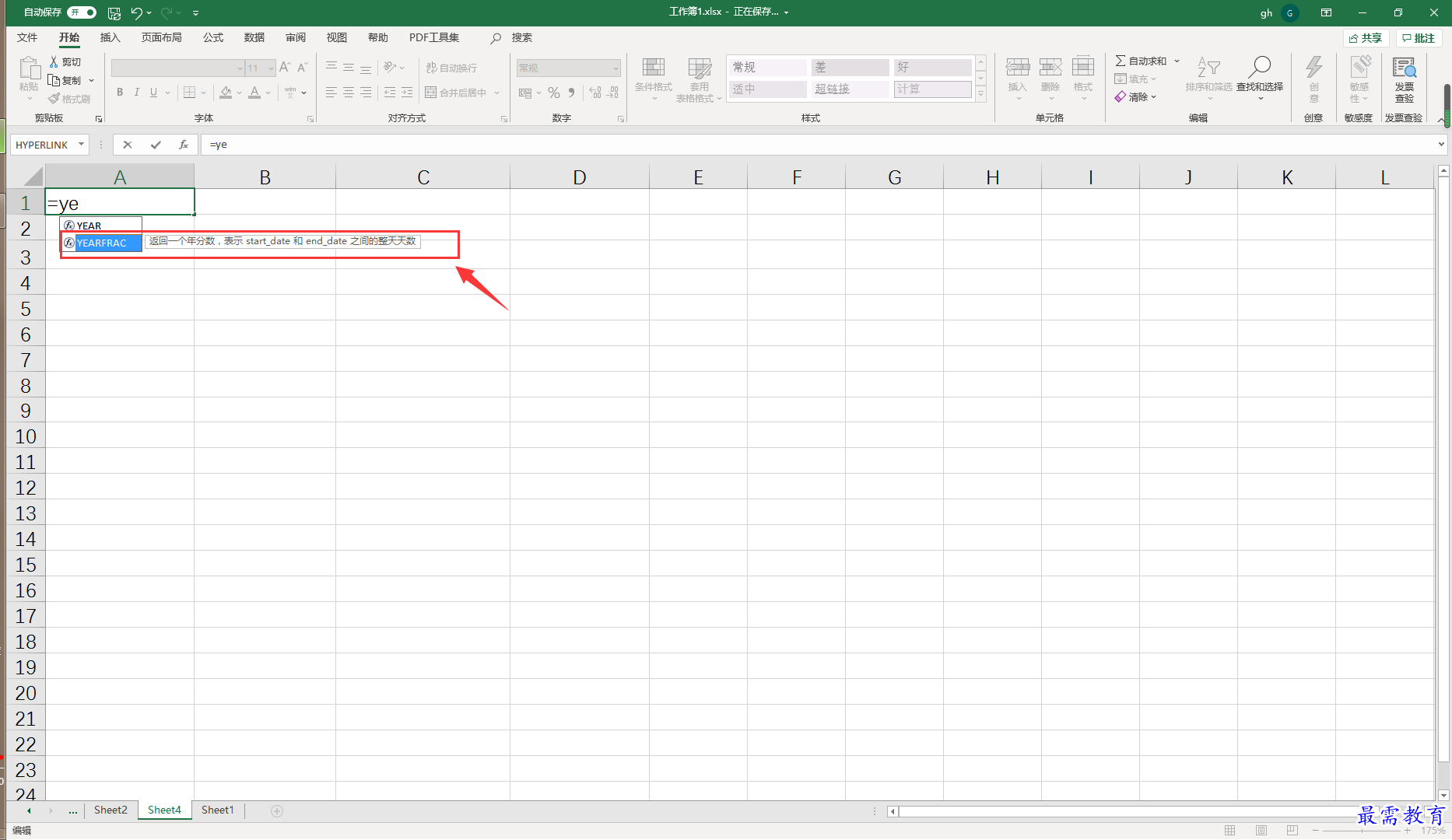
Task: Click the font color A icon
Action: (x=254, y=93)
